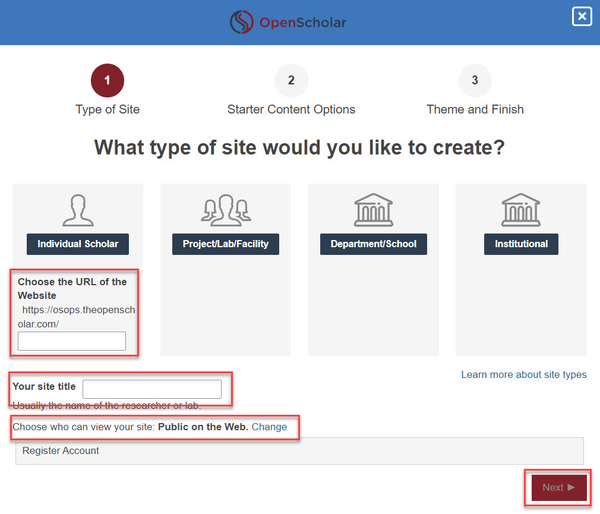Focus the website URL input field

[x=72, y=341]
